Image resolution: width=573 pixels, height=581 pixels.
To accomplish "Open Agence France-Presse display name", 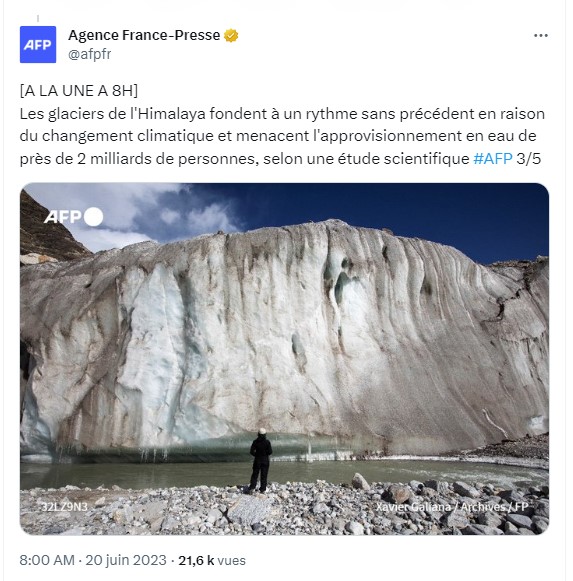I will click(144, 35).
